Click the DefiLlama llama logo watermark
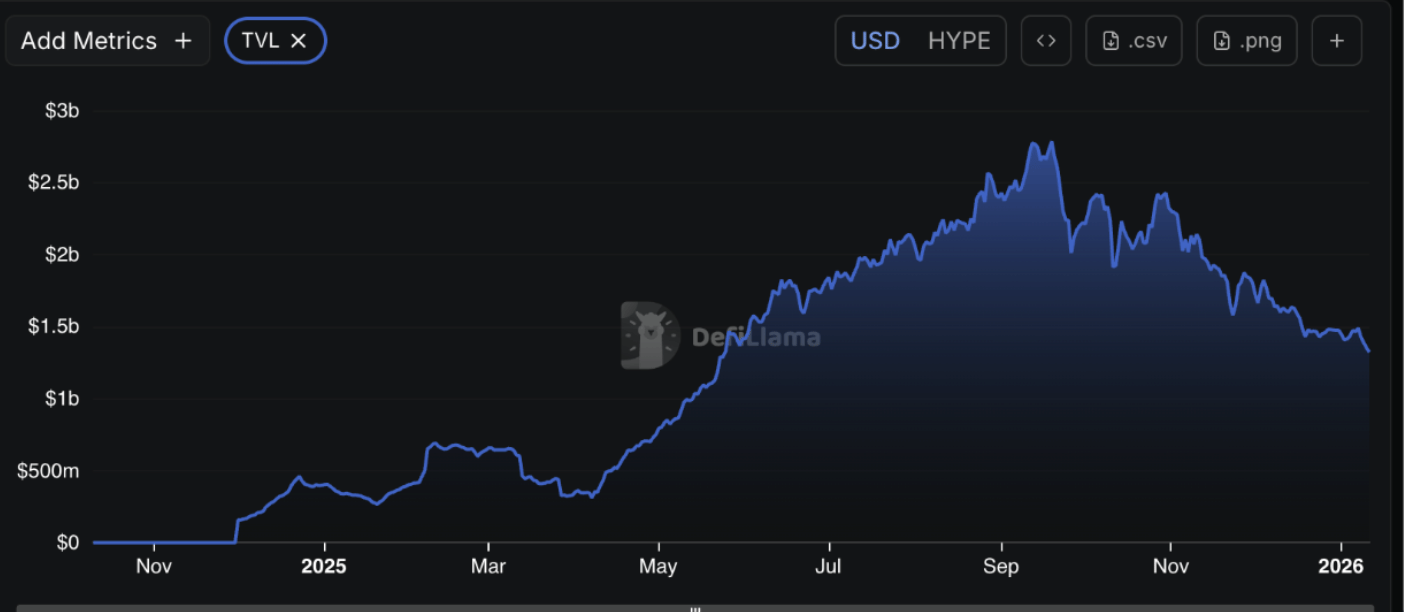The height and width of the screenshot is (612, 1406). pos(649,336)
